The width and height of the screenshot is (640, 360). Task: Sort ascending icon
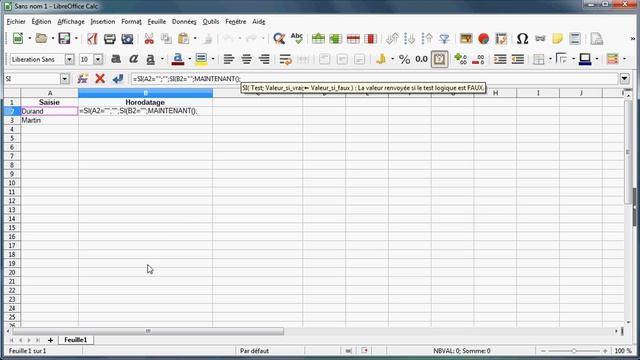409,38
